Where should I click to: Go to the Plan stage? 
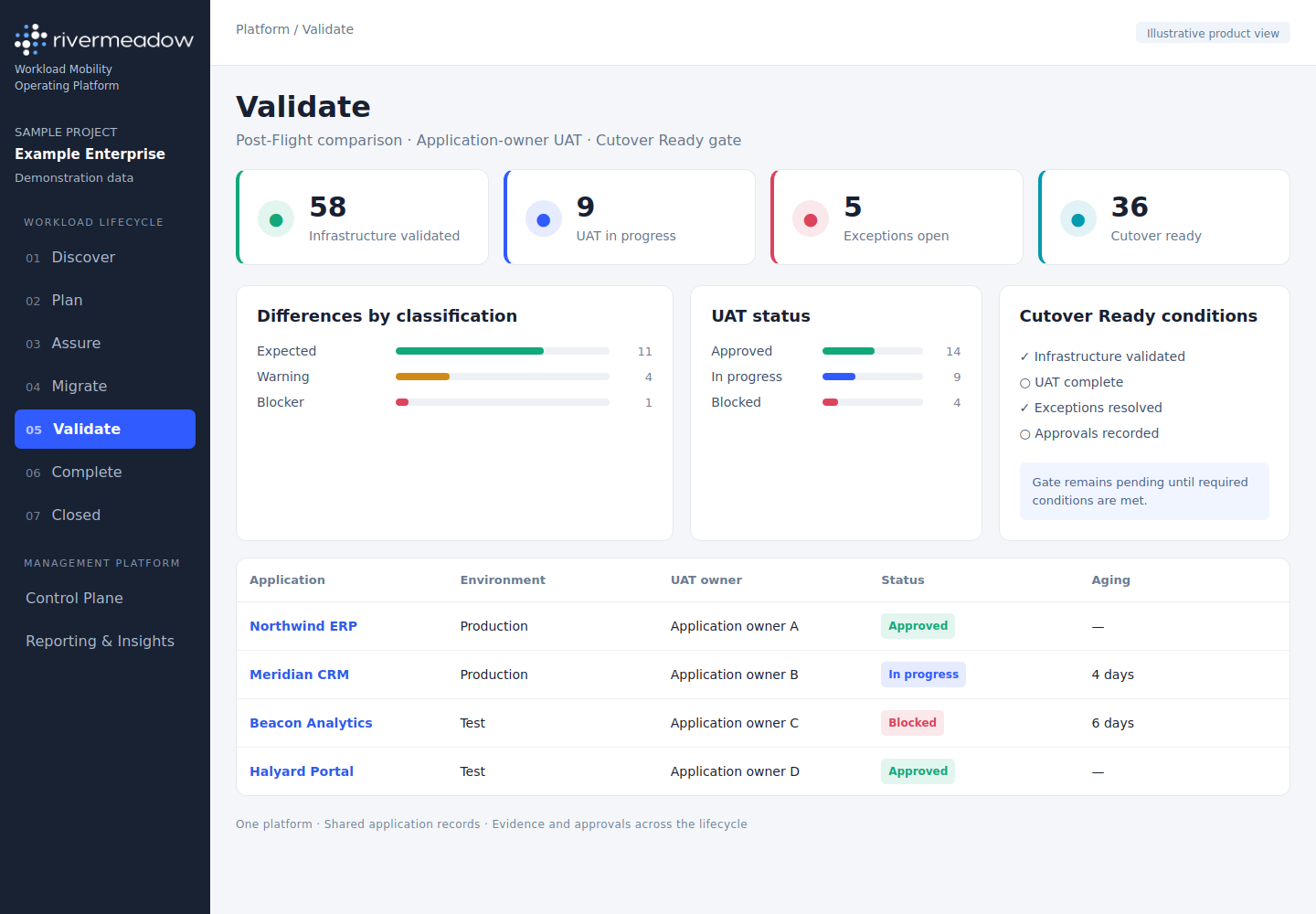pyautogui.click(x=105, y=301)
